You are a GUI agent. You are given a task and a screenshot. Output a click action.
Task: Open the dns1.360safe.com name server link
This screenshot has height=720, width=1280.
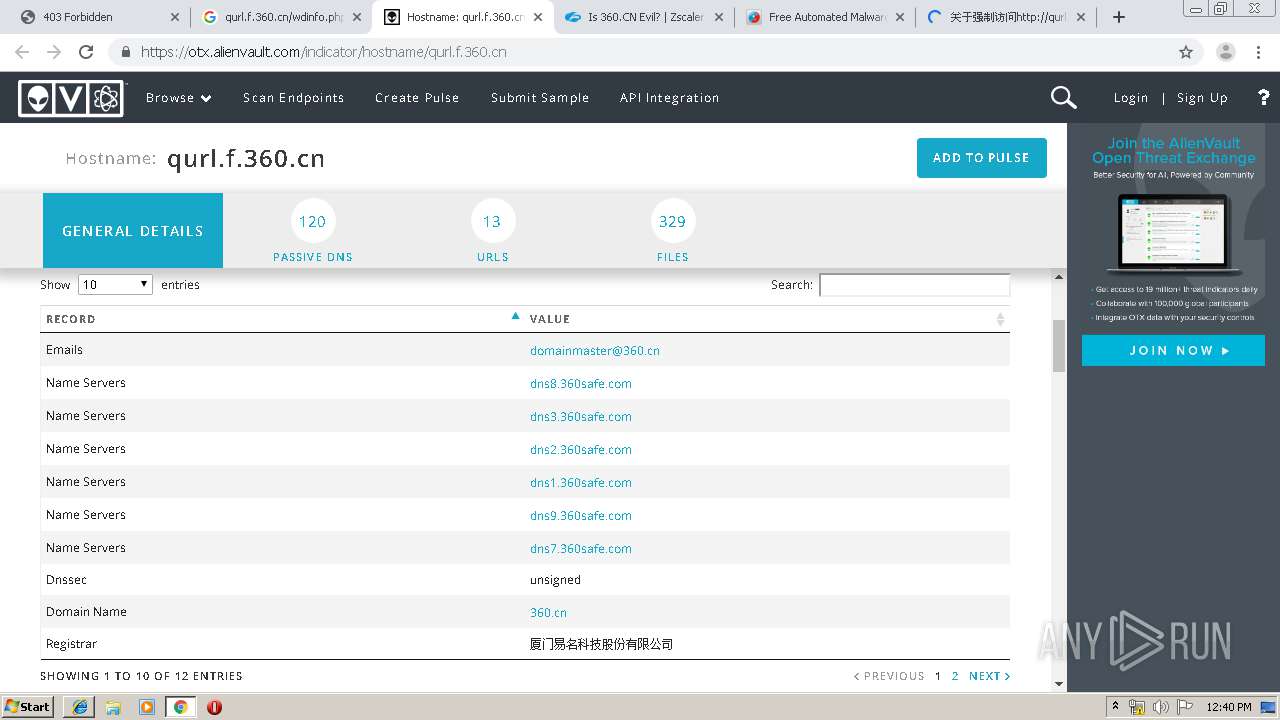(581, 483)
